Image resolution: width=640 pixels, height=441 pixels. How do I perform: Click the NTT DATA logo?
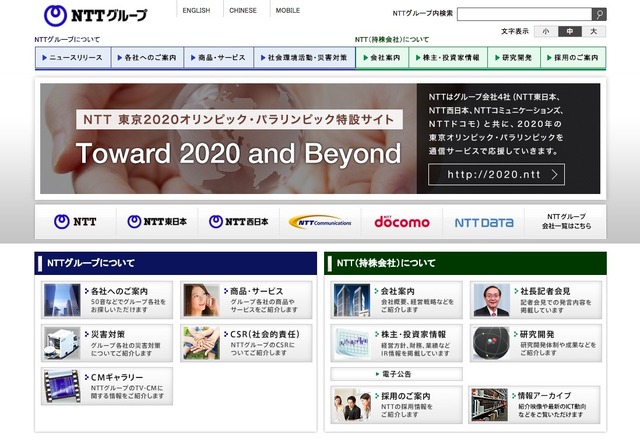483,222
